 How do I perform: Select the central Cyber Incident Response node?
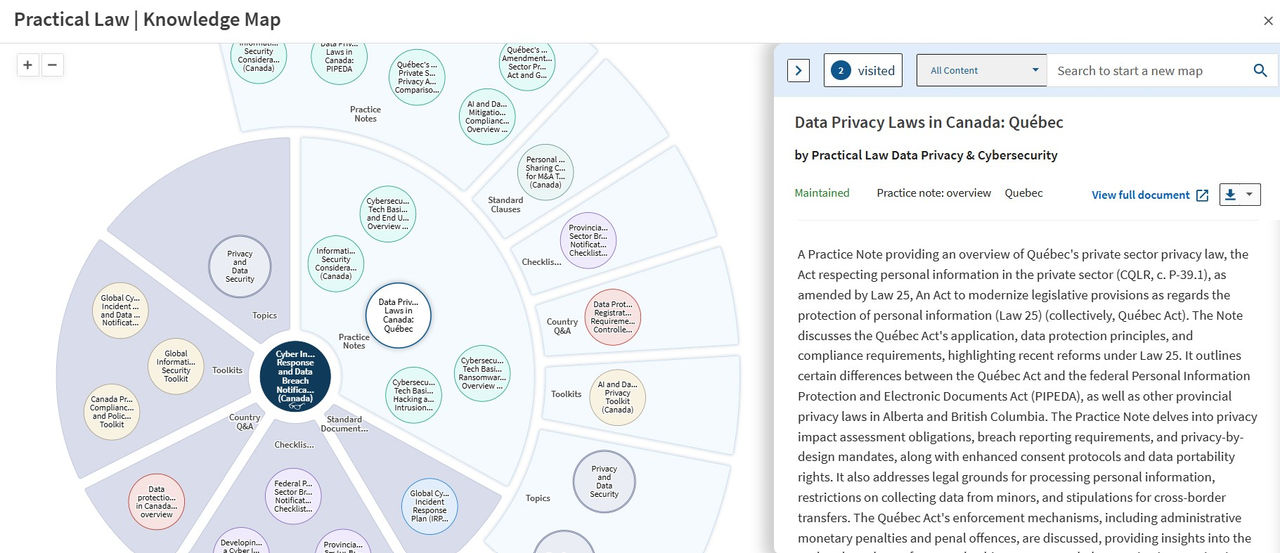point(294,376)
